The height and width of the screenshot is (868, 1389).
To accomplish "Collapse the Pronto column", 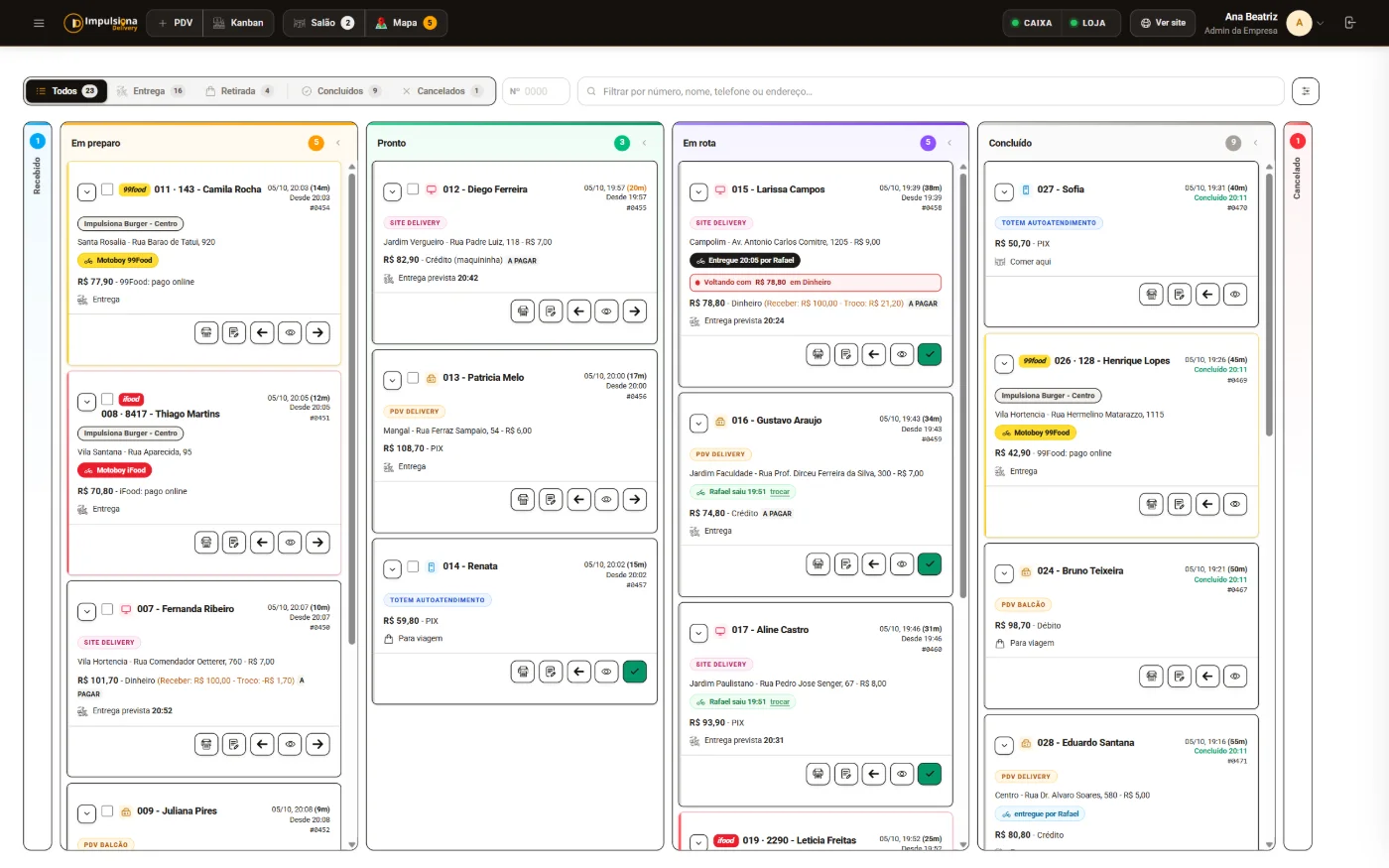I will coord(644,143).
